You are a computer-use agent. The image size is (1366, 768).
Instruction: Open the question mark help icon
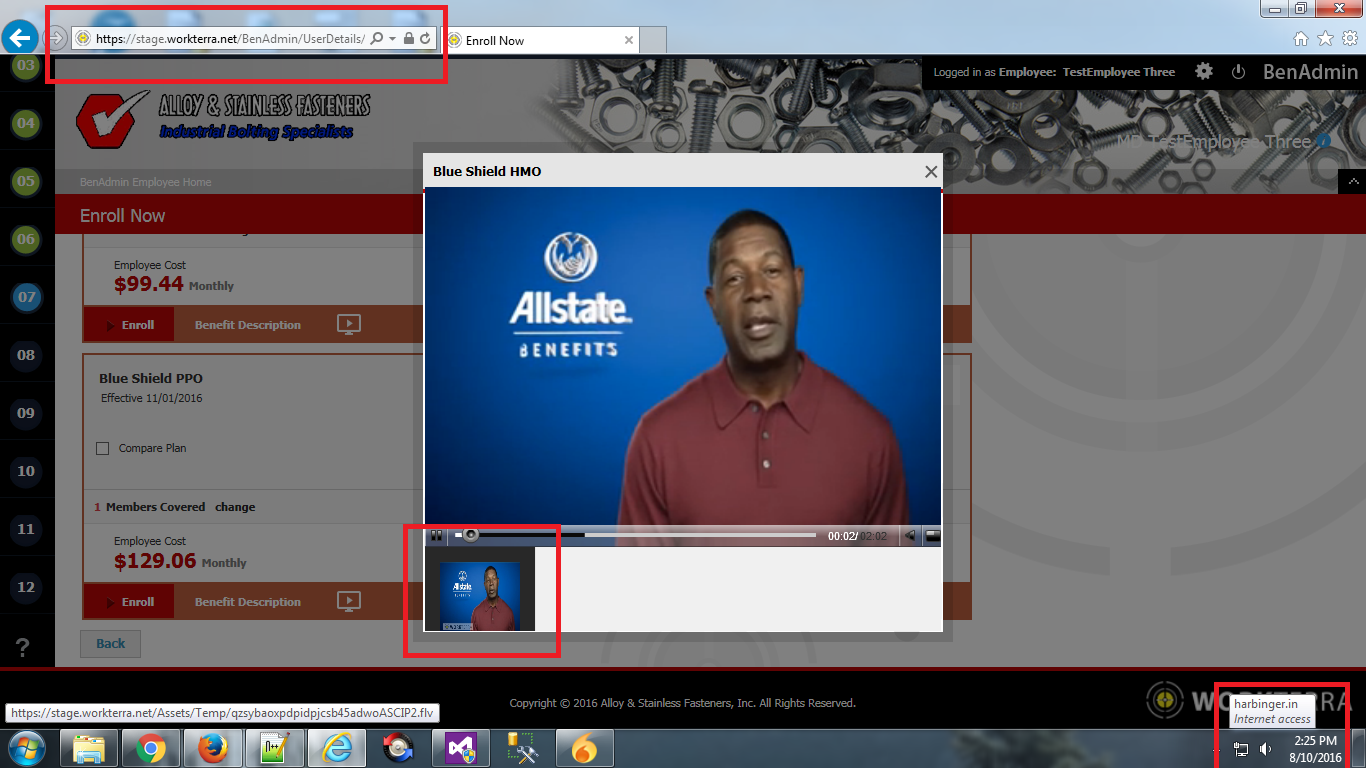(x=23, y=647)
